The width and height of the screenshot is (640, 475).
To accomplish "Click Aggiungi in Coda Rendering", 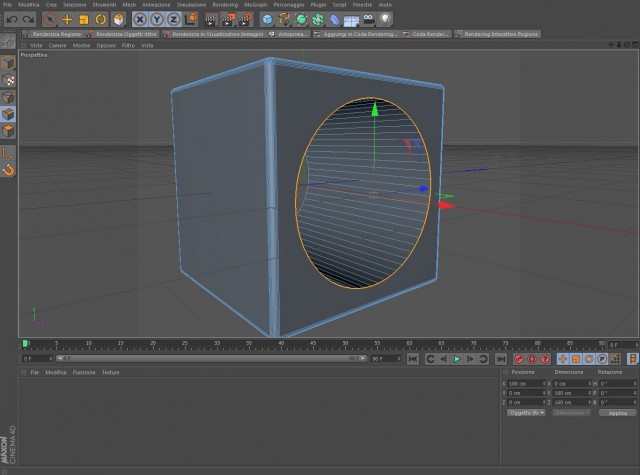I will [356, 34].
